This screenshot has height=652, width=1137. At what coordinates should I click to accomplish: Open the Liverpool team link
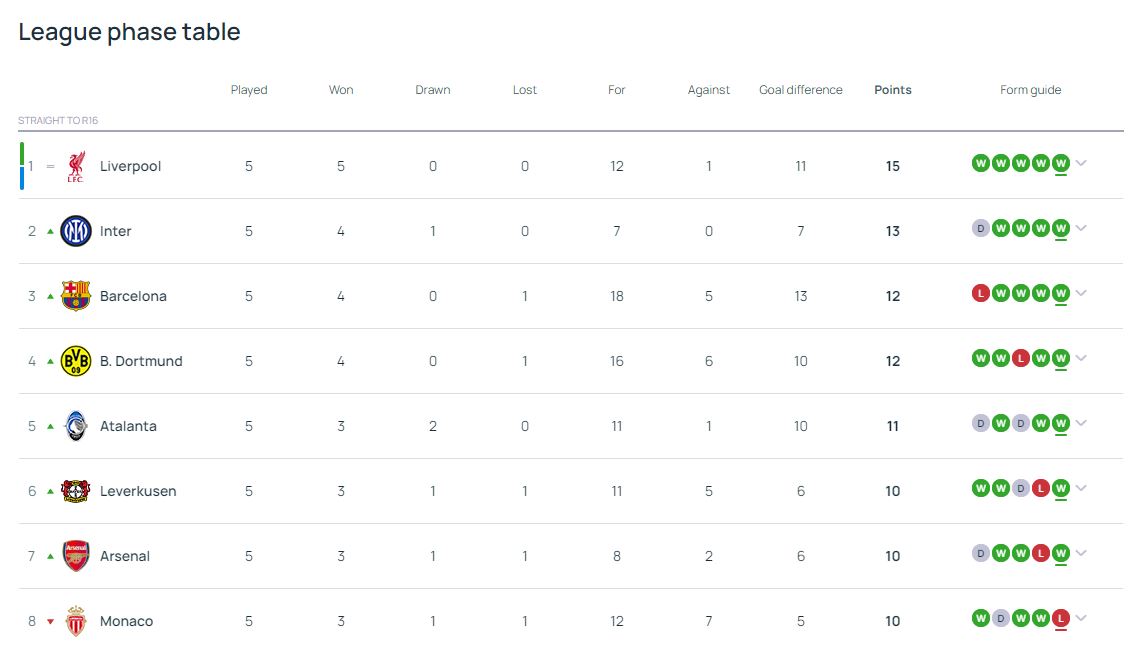[x=131, y=166]
